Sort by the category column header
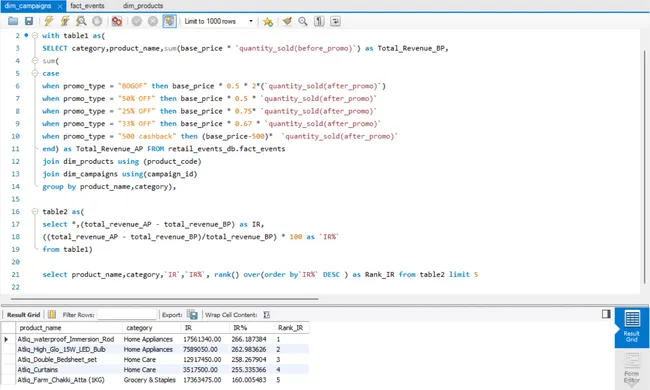The image size is (650, 390). pyautogui.click(x=151, y=328)
